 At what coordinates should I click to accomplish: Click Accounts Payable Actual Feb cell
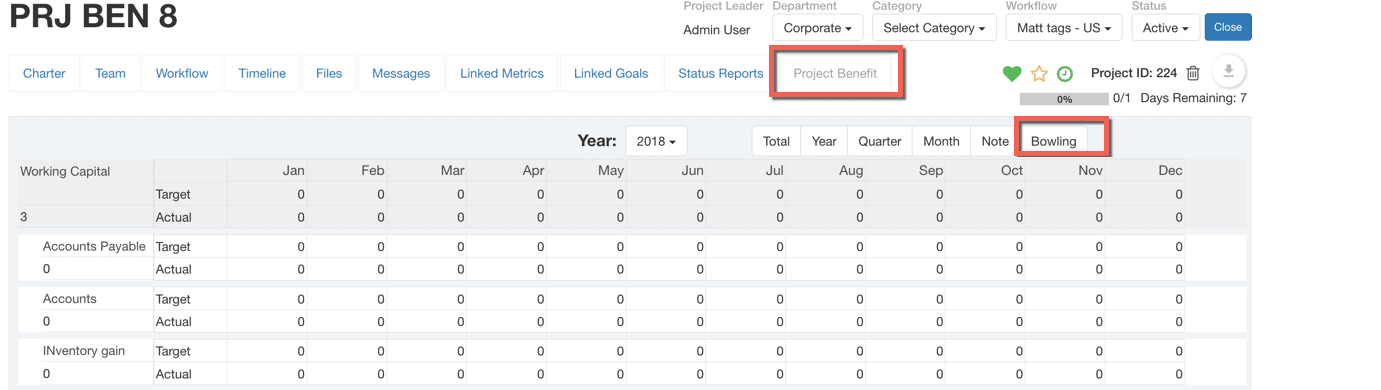coord(347,269)
